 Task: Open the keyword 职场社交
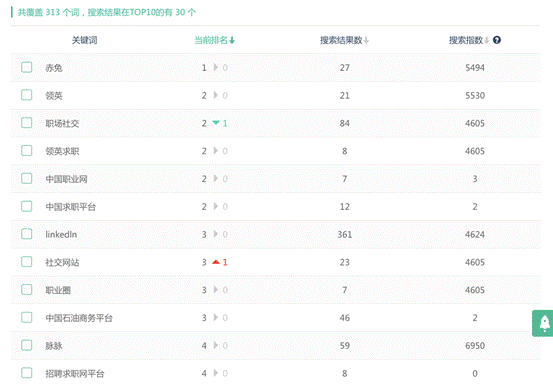tap(62, 123)
